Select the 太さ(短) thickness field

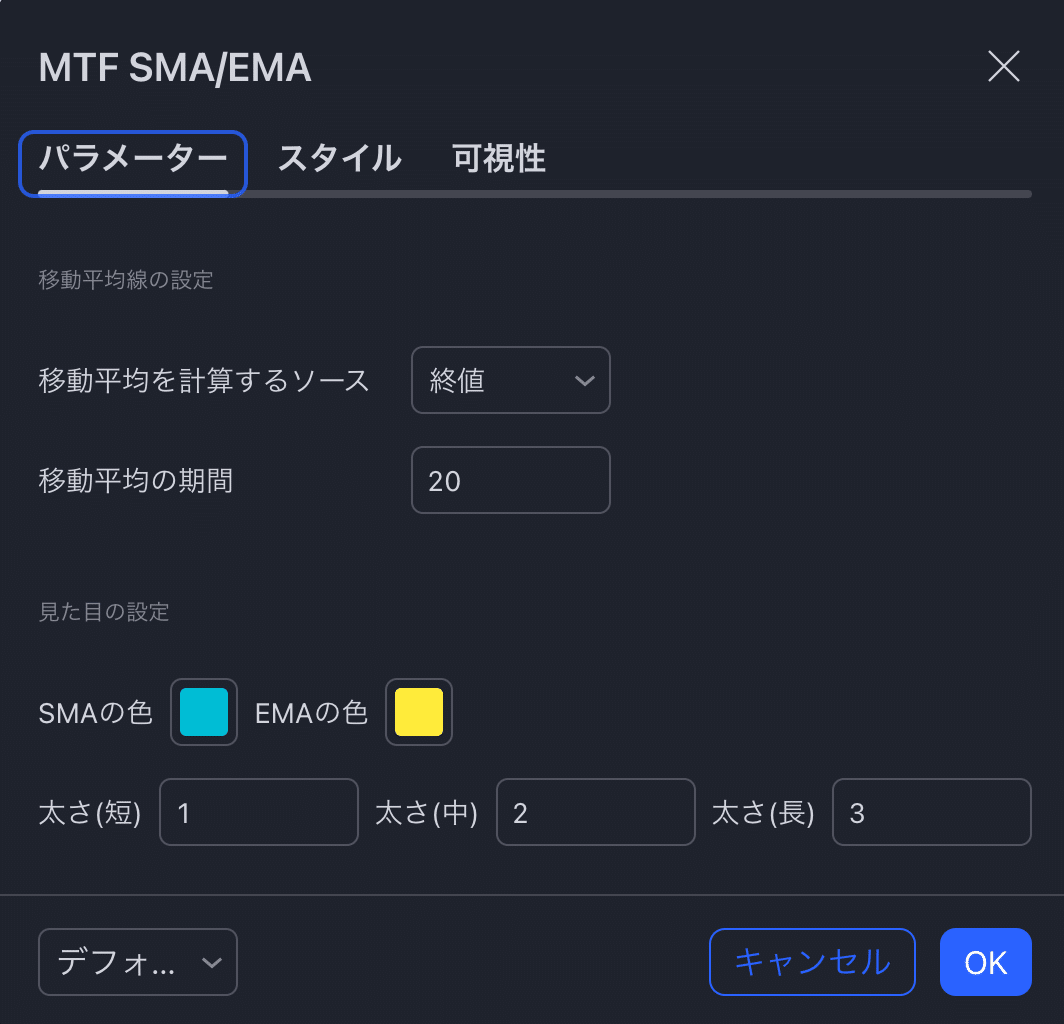[x=258, y=812]
